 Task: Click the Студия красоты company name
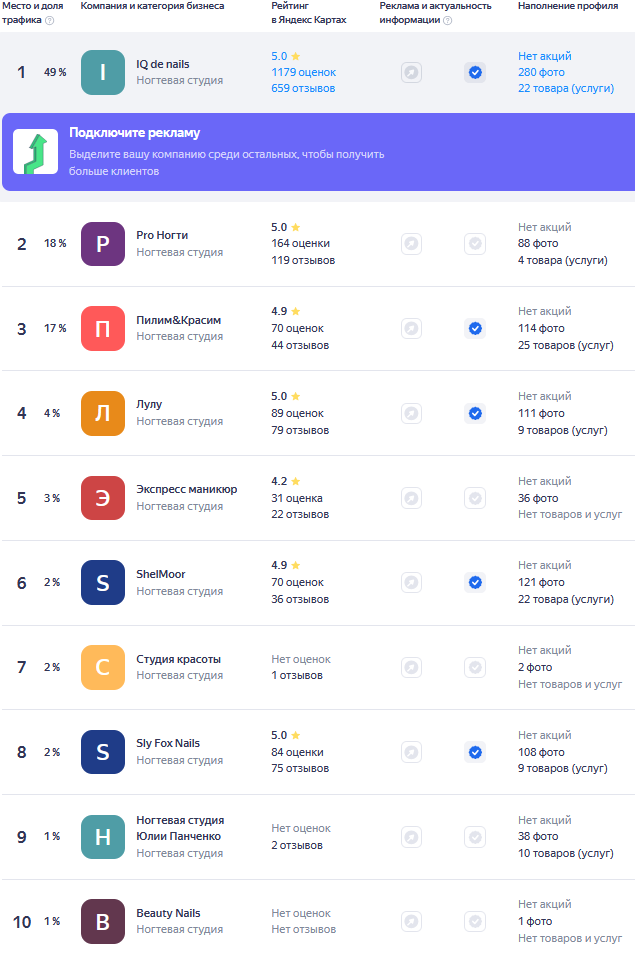pyautogui.click(x=178, y=659)
